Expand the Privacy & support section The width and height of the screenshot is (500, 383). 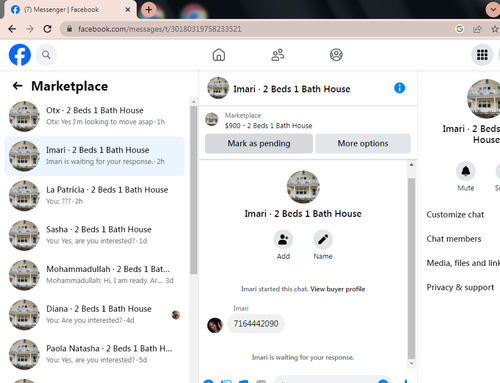[x=461, y=288]
